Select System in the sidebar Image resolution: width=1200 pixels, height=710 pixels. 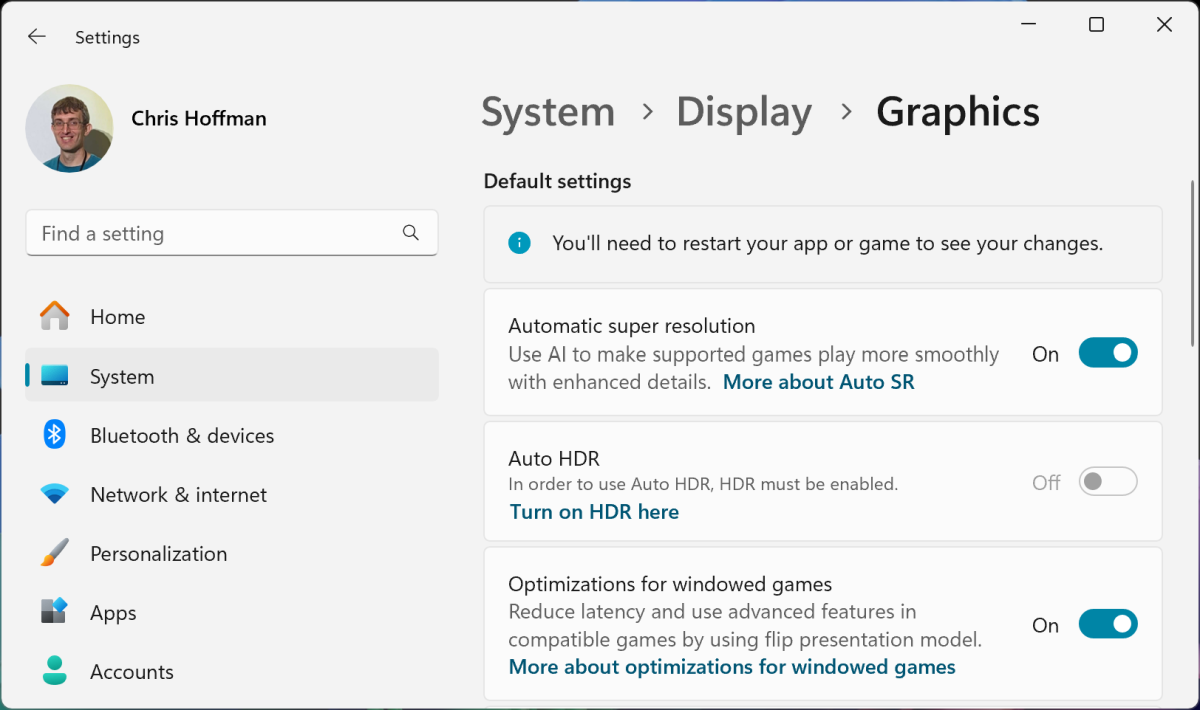232,375
